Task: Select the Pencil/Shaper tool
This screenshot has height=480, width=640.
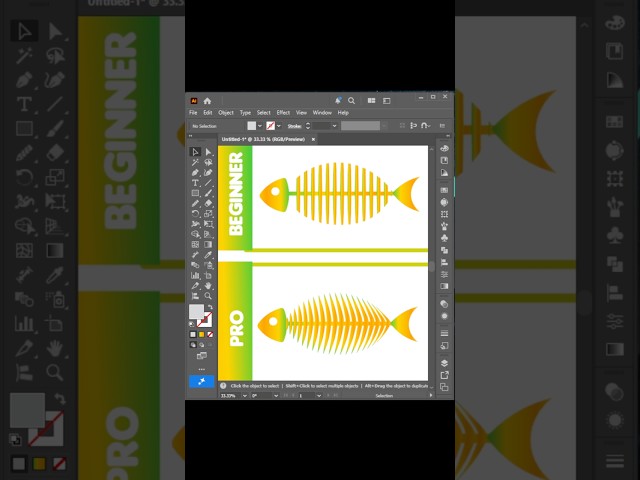Action: coord(195,203)
